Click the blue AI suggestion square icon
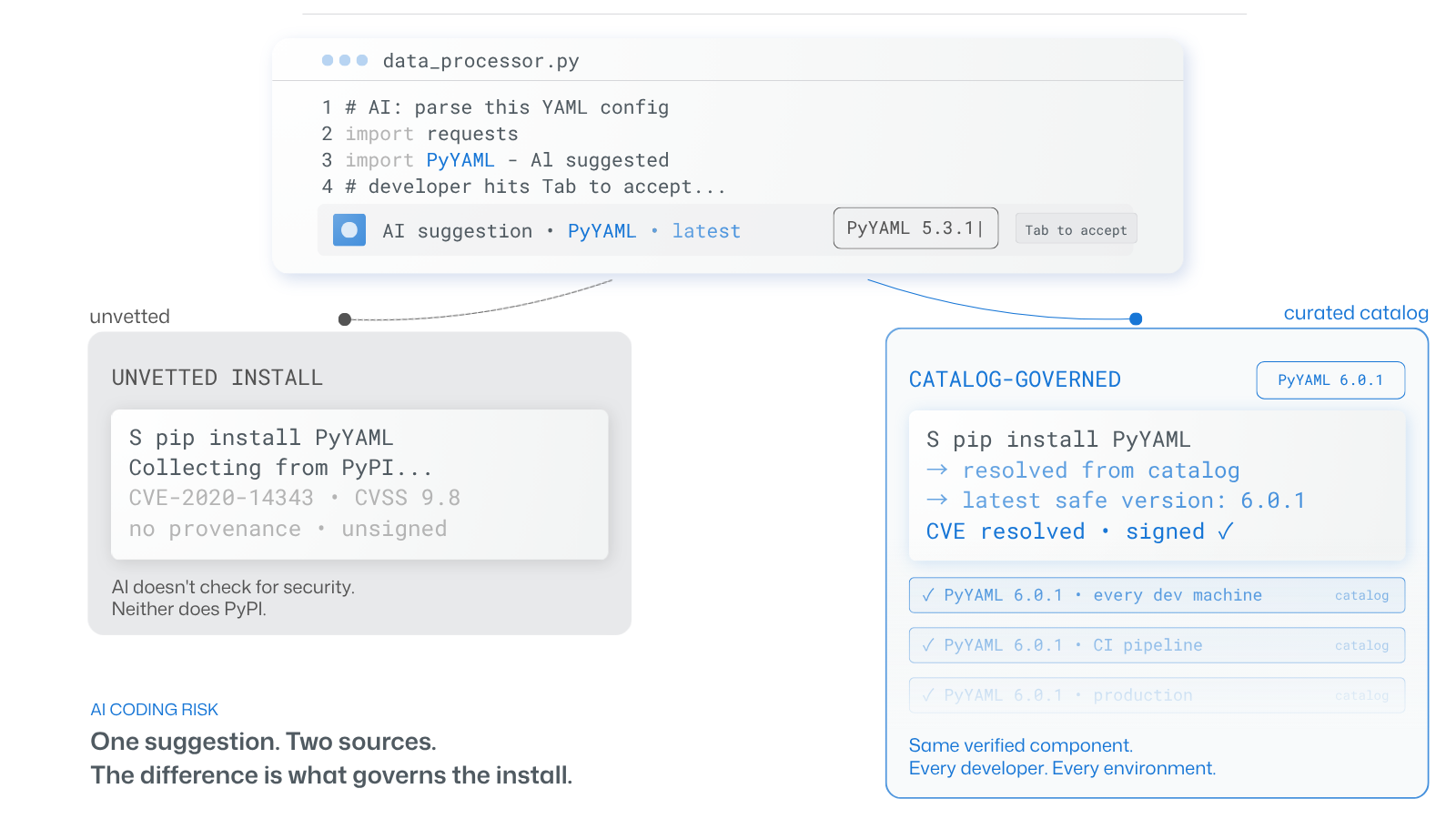Image resolution: width=1456 pixels, height=819 pixels. 349,230
